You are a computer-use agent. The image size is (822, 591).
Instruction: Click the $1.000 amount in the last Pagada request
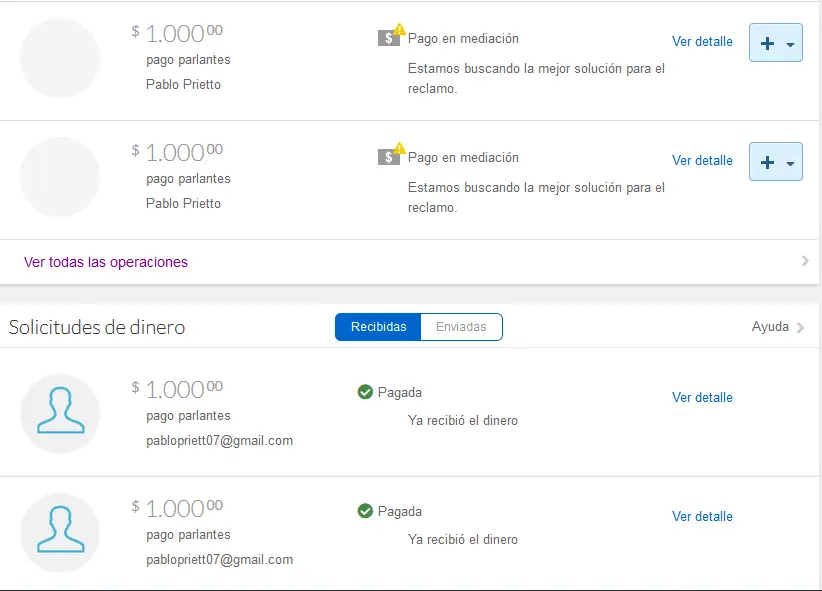[x=177, y=509]
